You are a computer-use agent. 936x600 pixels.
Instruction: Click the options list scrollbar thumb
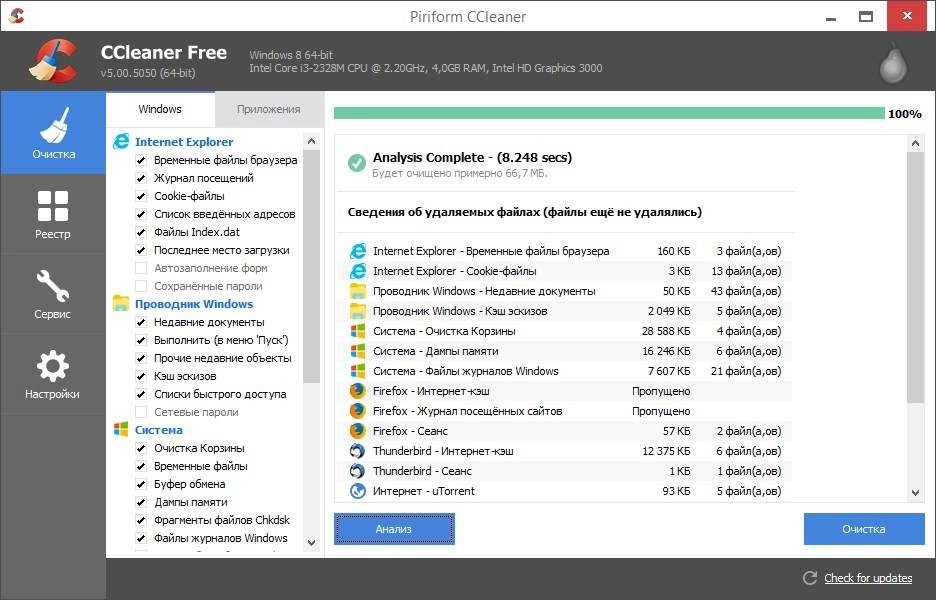tap(311, 266)
